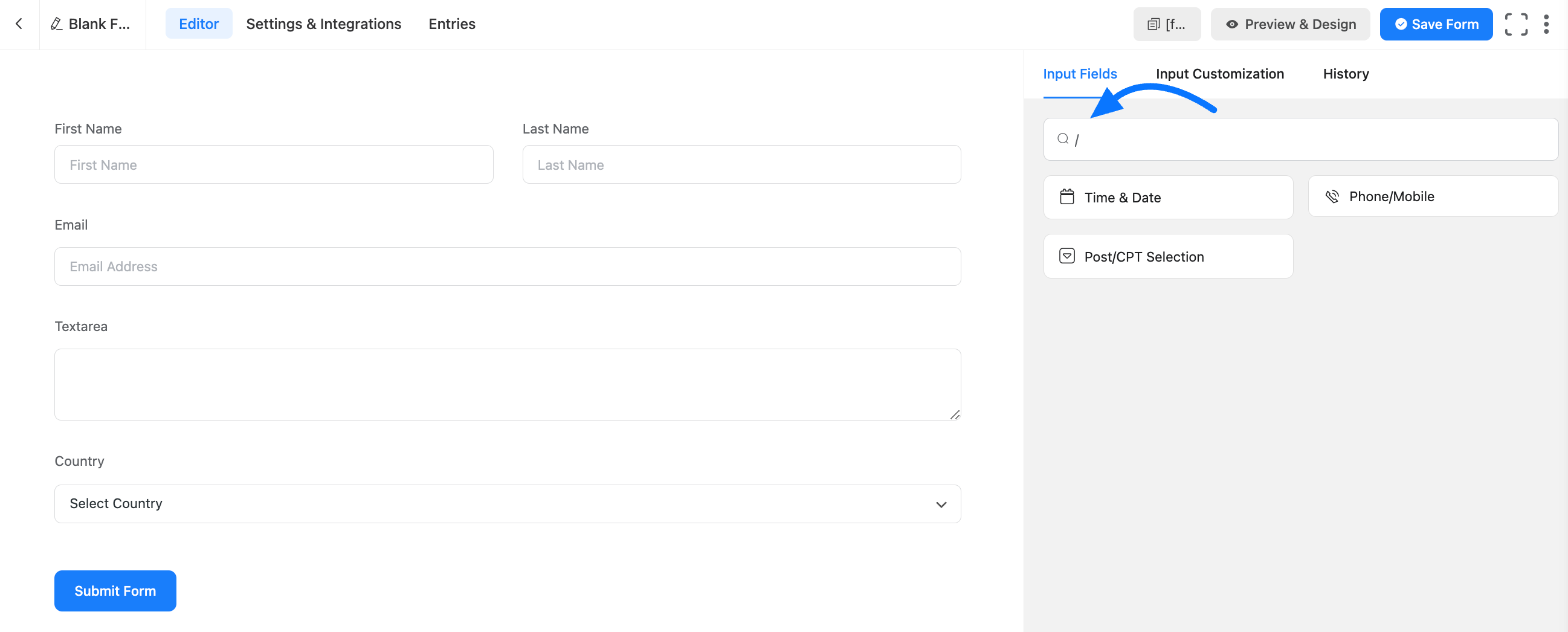The width and height of the screenshot is (1568, 632).
Task: Click the Save Form button
Action: [x=1436, y=24]
